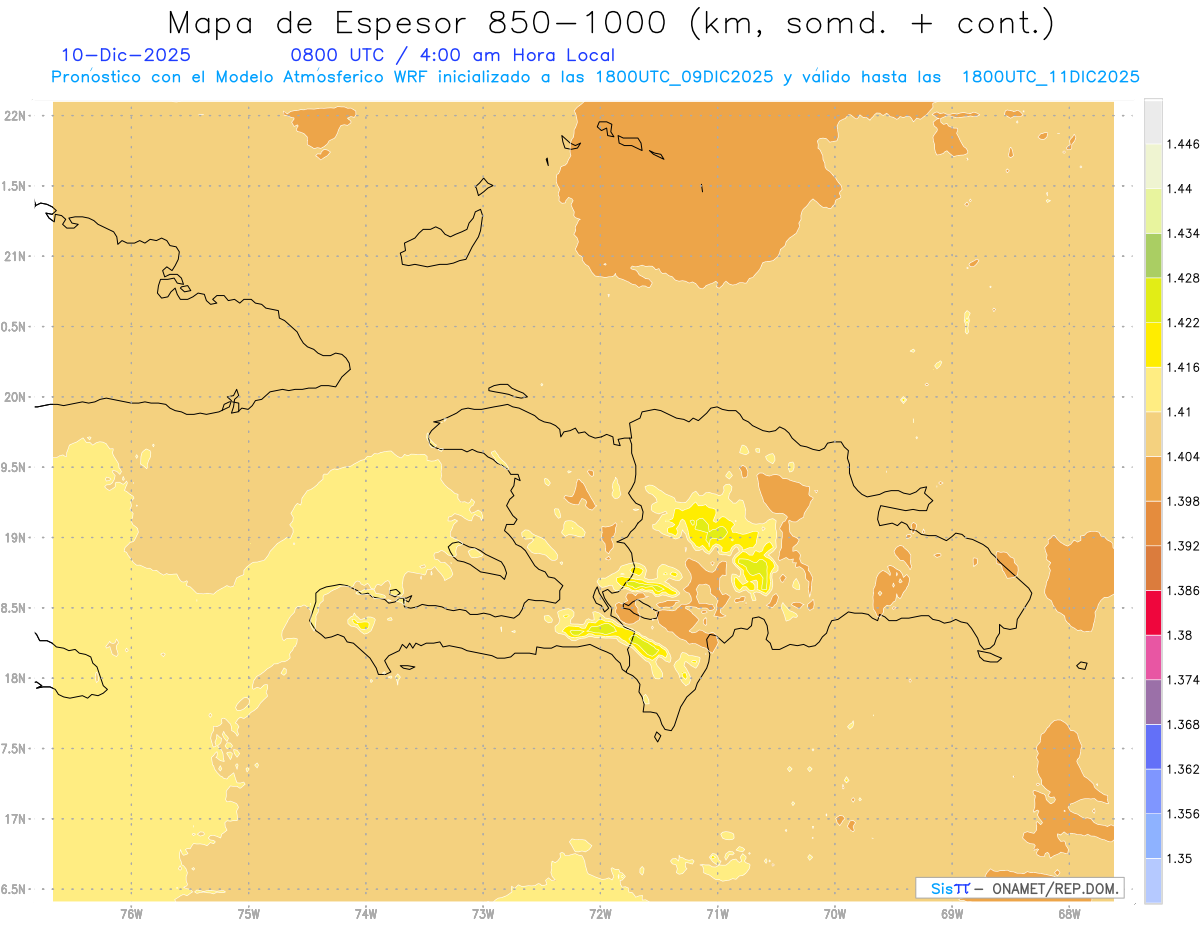Click the latitude axis label '18N'
The height and width of the screenshot is (927, 1200).
[x=16, y=679]
